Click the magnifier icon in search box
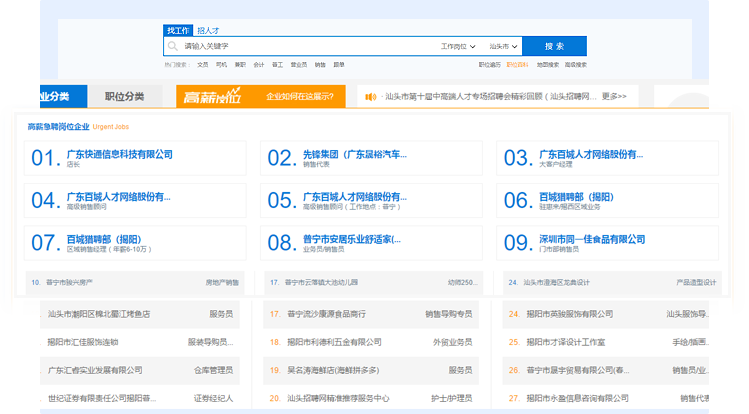This screenshot has height=414, width=749. tap(173, 46)
